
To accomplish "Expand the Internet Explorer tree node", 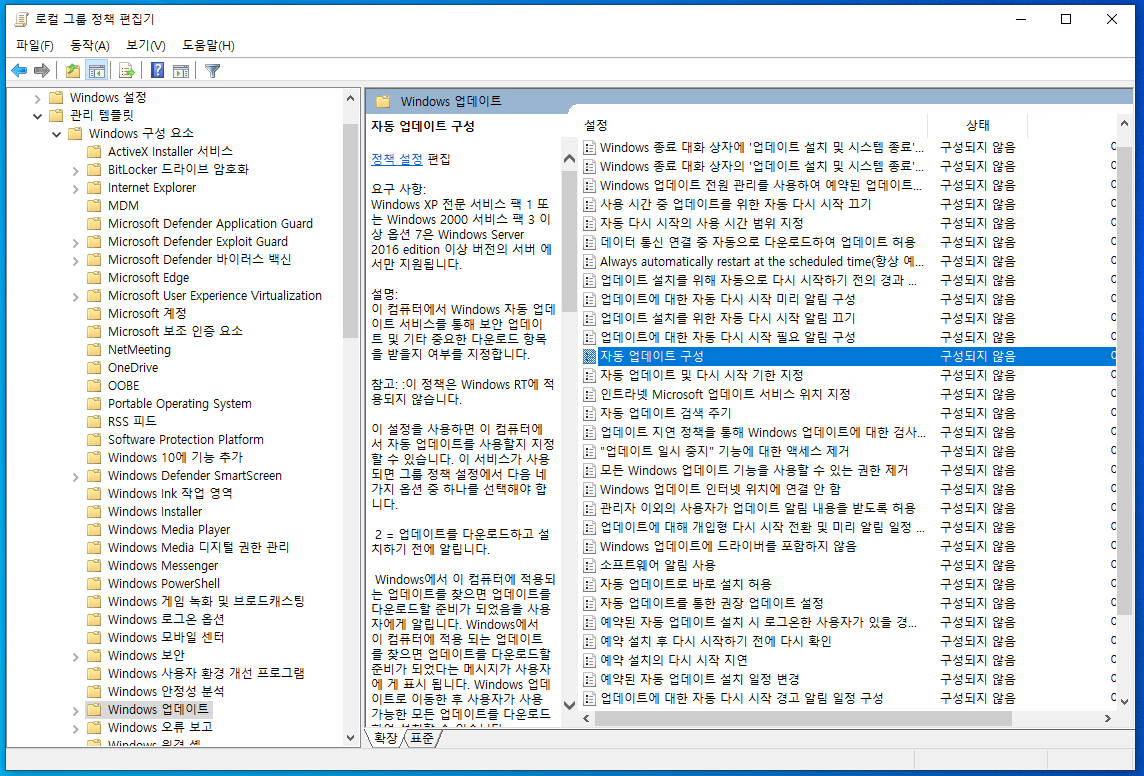I will tap(75, 188).
